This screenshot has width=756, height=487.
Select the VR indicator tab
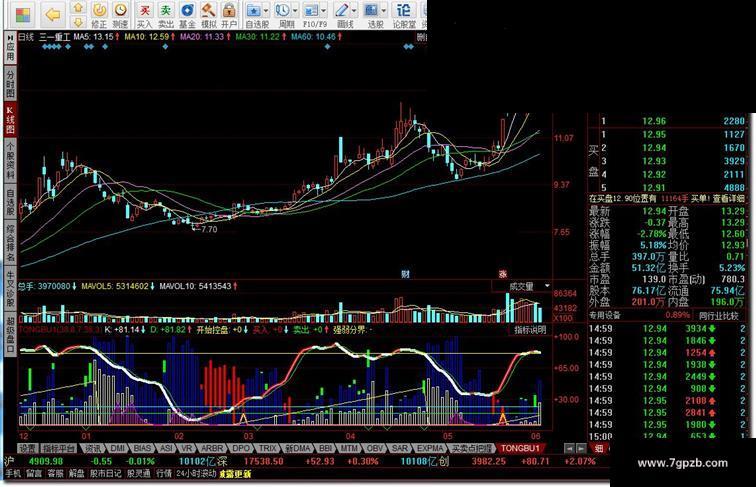(x=187, y=448)
